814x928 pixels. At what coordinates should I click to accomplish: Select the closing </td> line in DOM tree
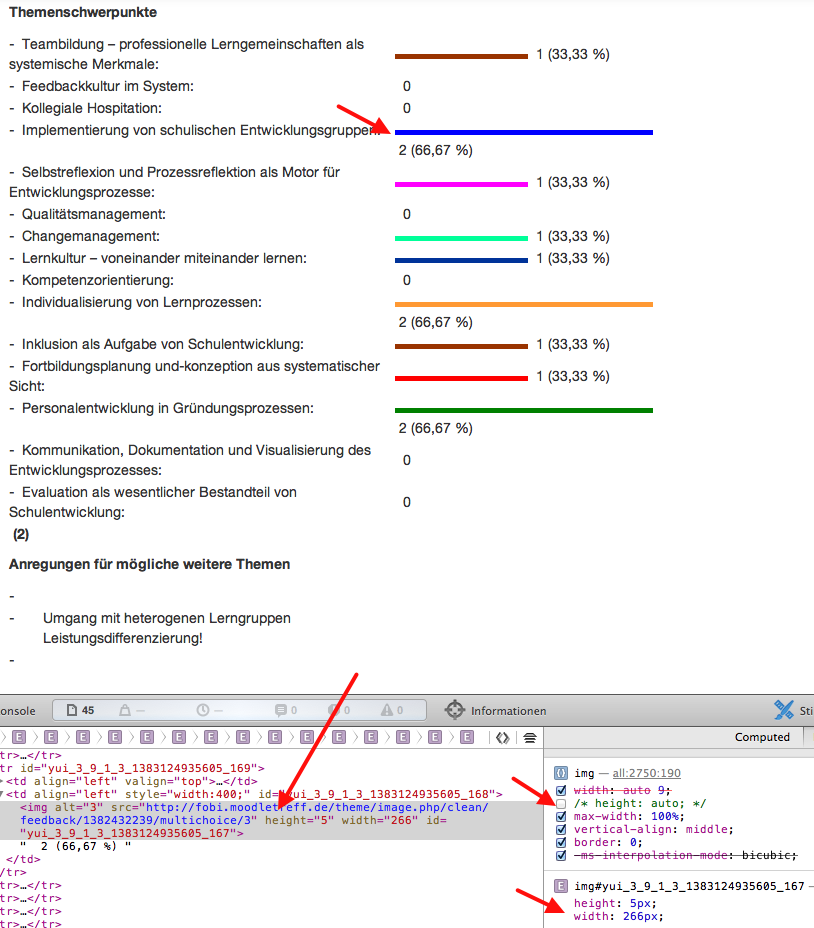click(23, 859)
